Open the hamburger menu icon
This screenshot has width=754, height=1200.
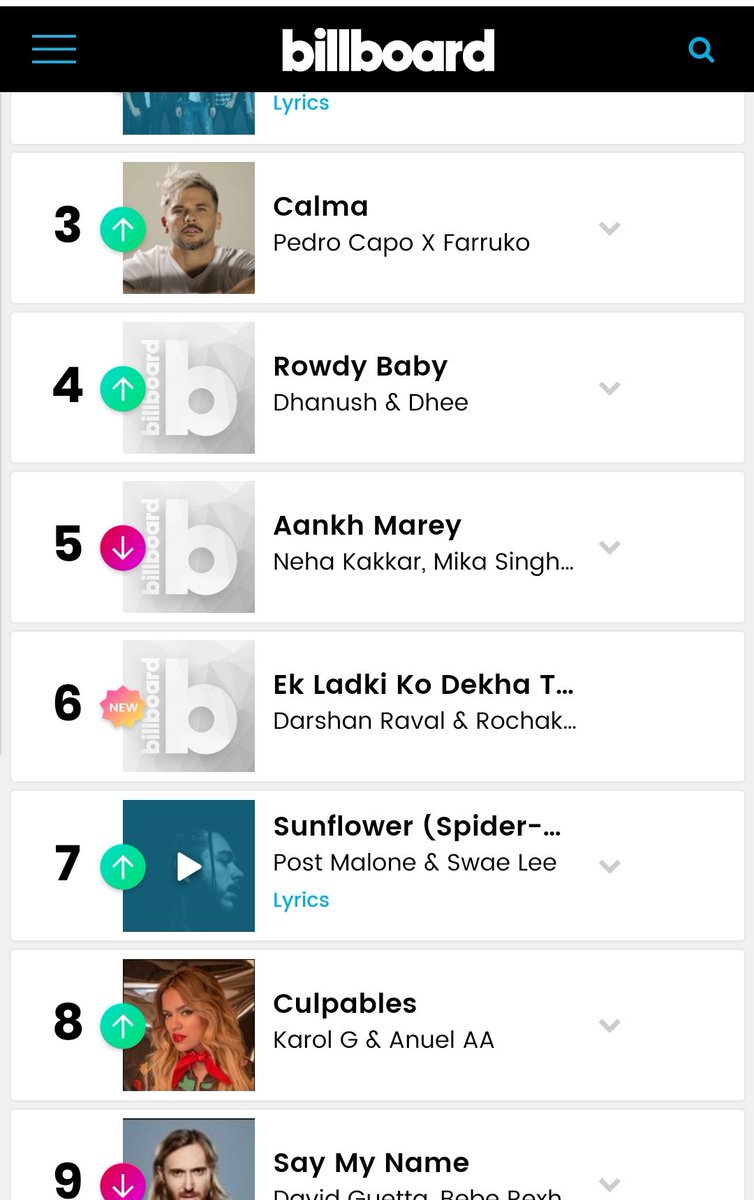54,48
